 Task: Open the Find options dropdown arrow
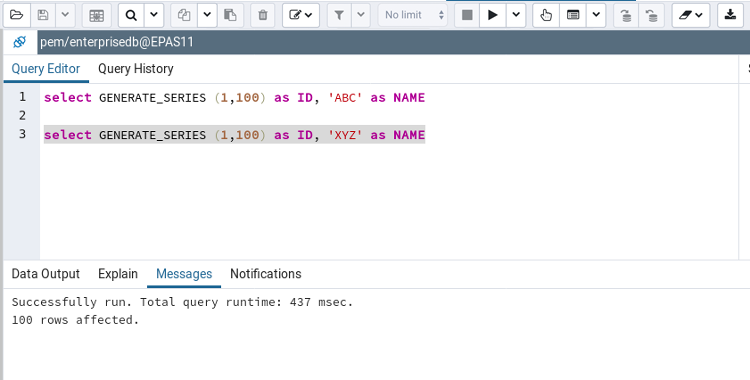tap(154, 15)
